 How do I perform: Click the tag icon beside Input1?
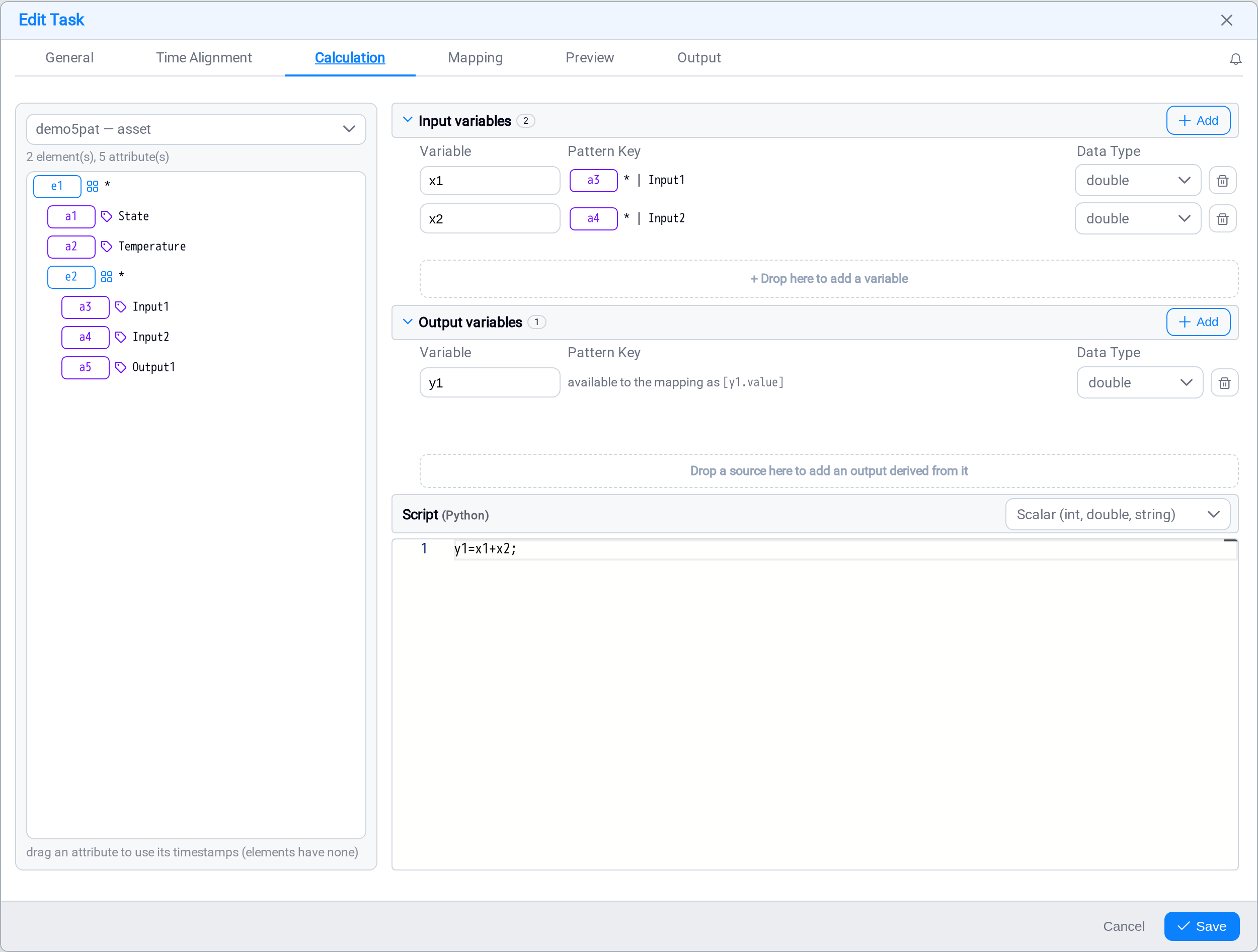(121, 307)
